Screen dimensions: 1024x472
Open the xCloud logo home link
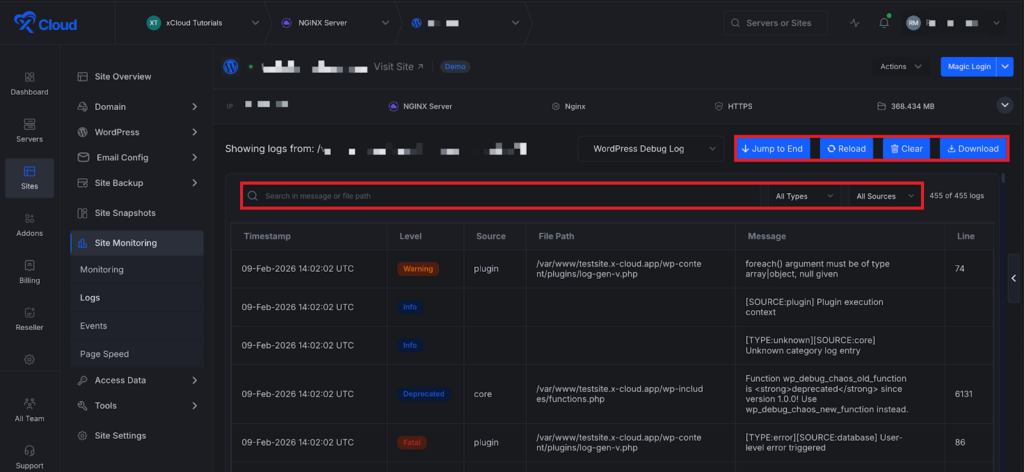[x=45, y=24]
